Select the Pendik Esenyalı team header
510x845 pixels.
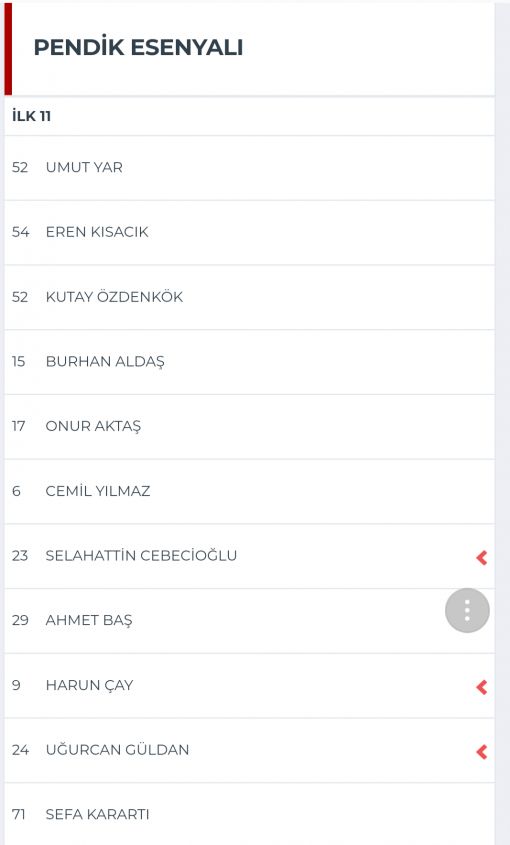pos(139,47)
